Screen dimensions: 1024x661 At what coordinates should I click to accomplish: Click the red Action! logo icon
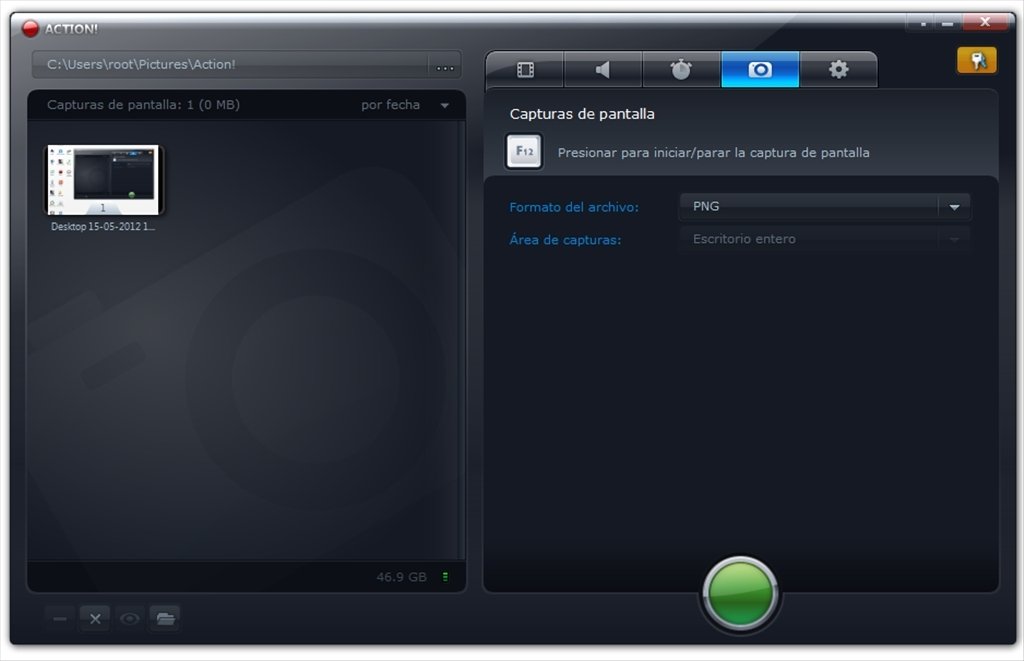[30, 29]
